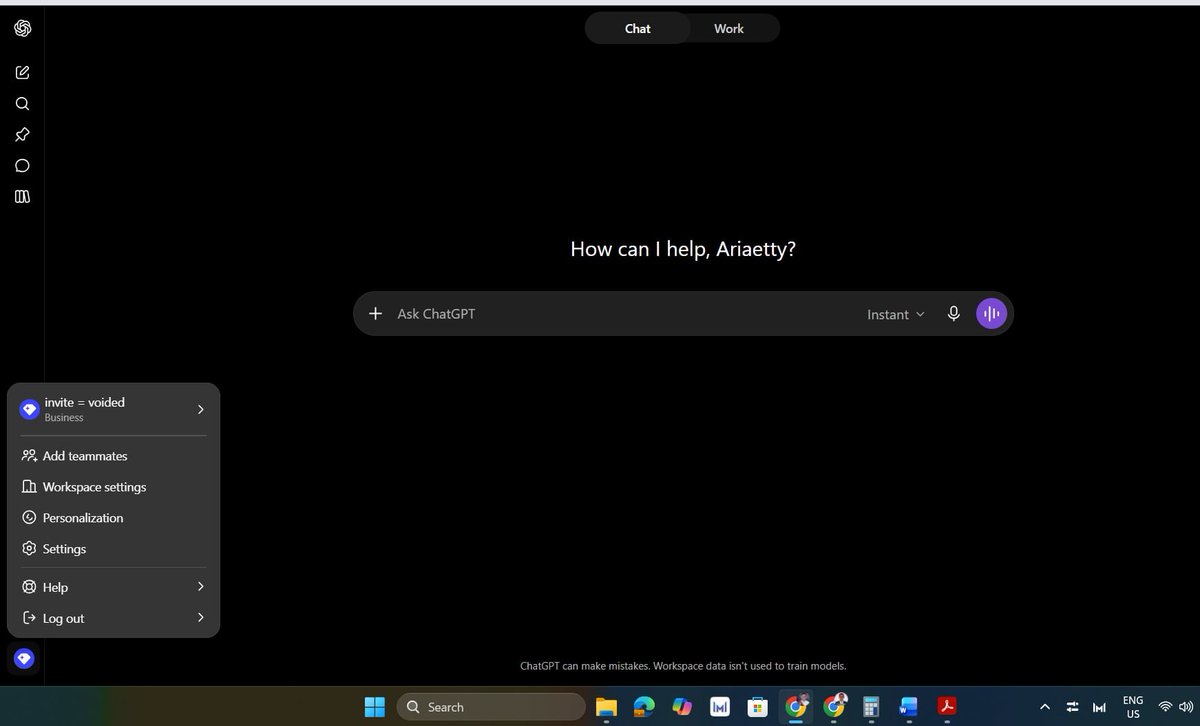Click the ChatGPT logo in sidebar

click(22, 28)
